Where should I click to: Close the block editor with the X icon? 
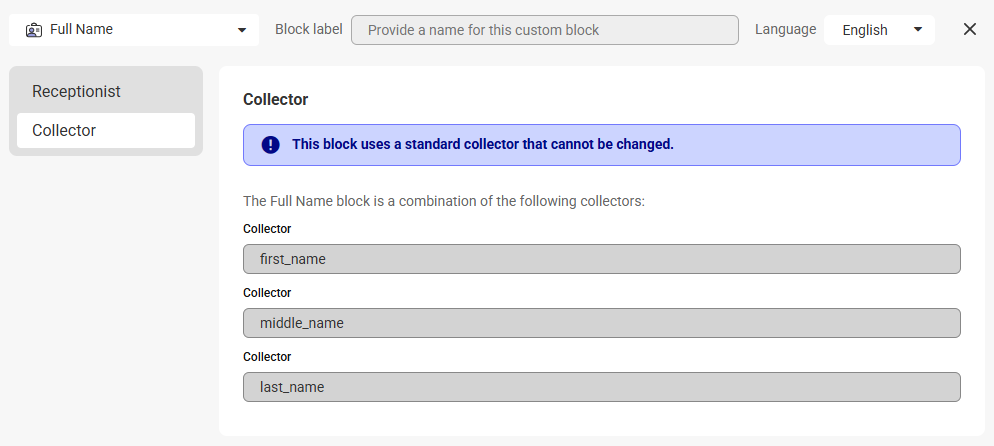tap(969, 29)
